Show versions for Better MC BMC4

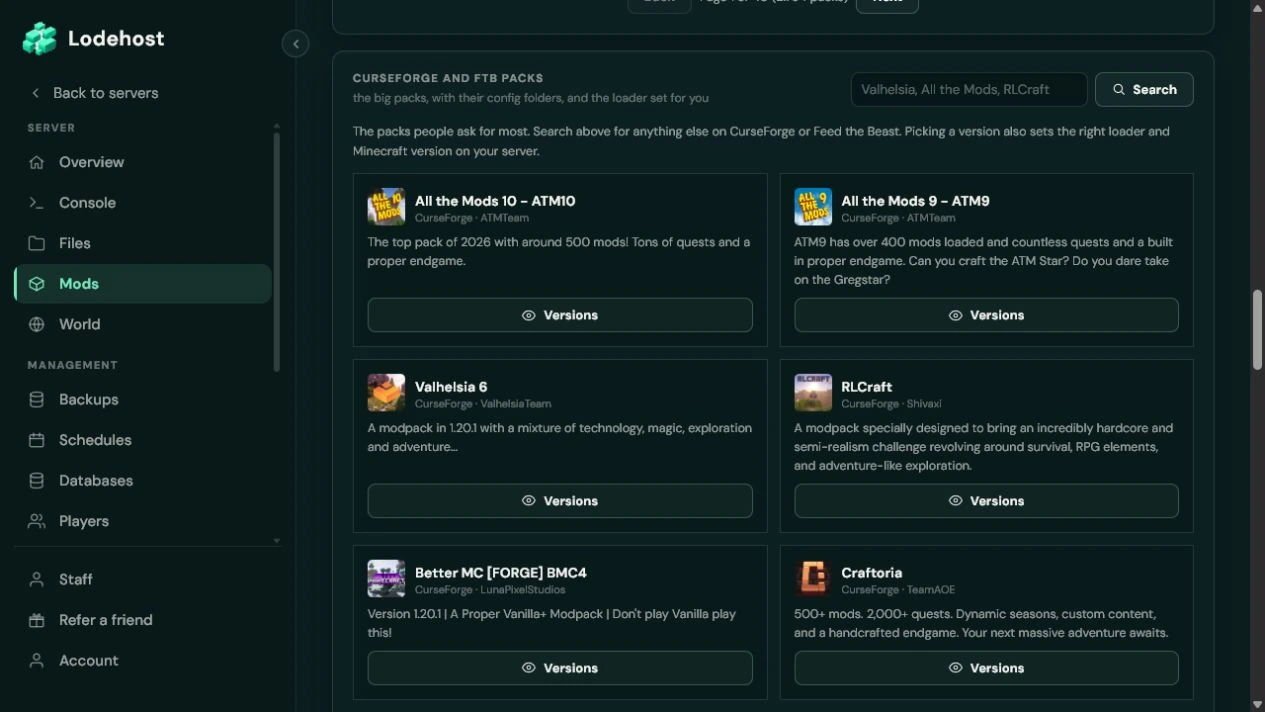click(560, 668)
